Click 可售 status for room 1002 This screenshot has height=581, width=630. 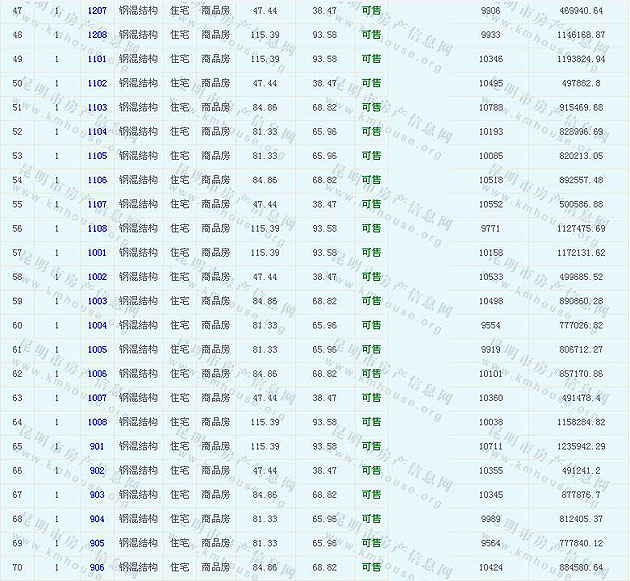pos(371,277)
